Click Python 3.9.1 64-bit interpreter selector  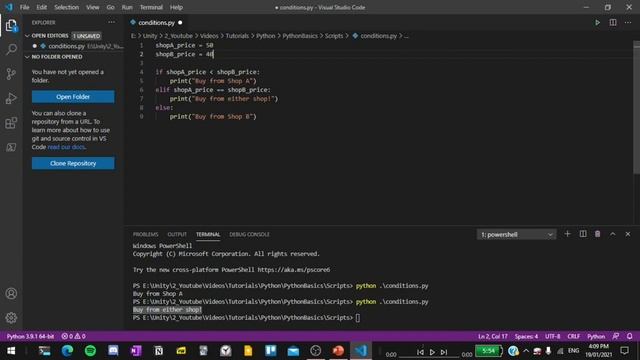pyautogui.click(x=30, y=336)
